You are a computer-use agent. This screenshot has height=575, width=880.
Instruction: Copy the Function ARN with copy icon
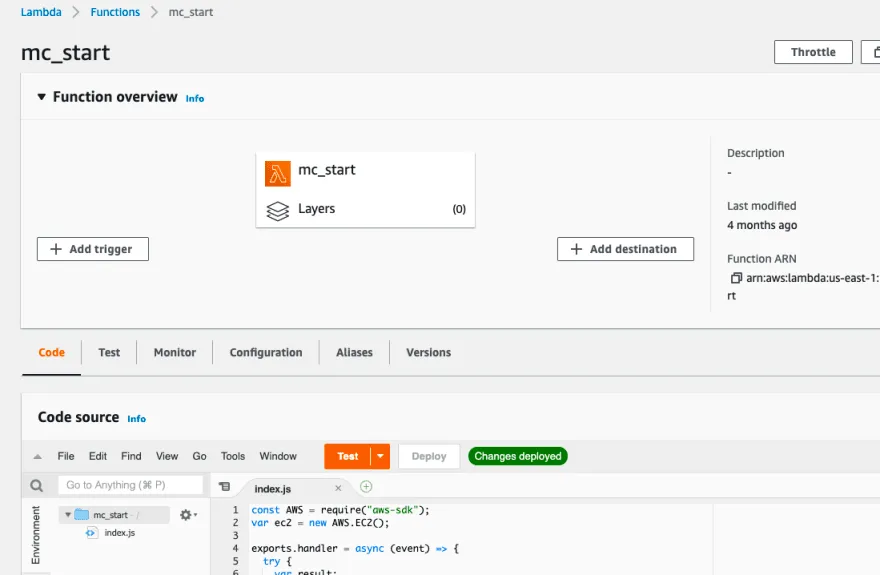736,278
